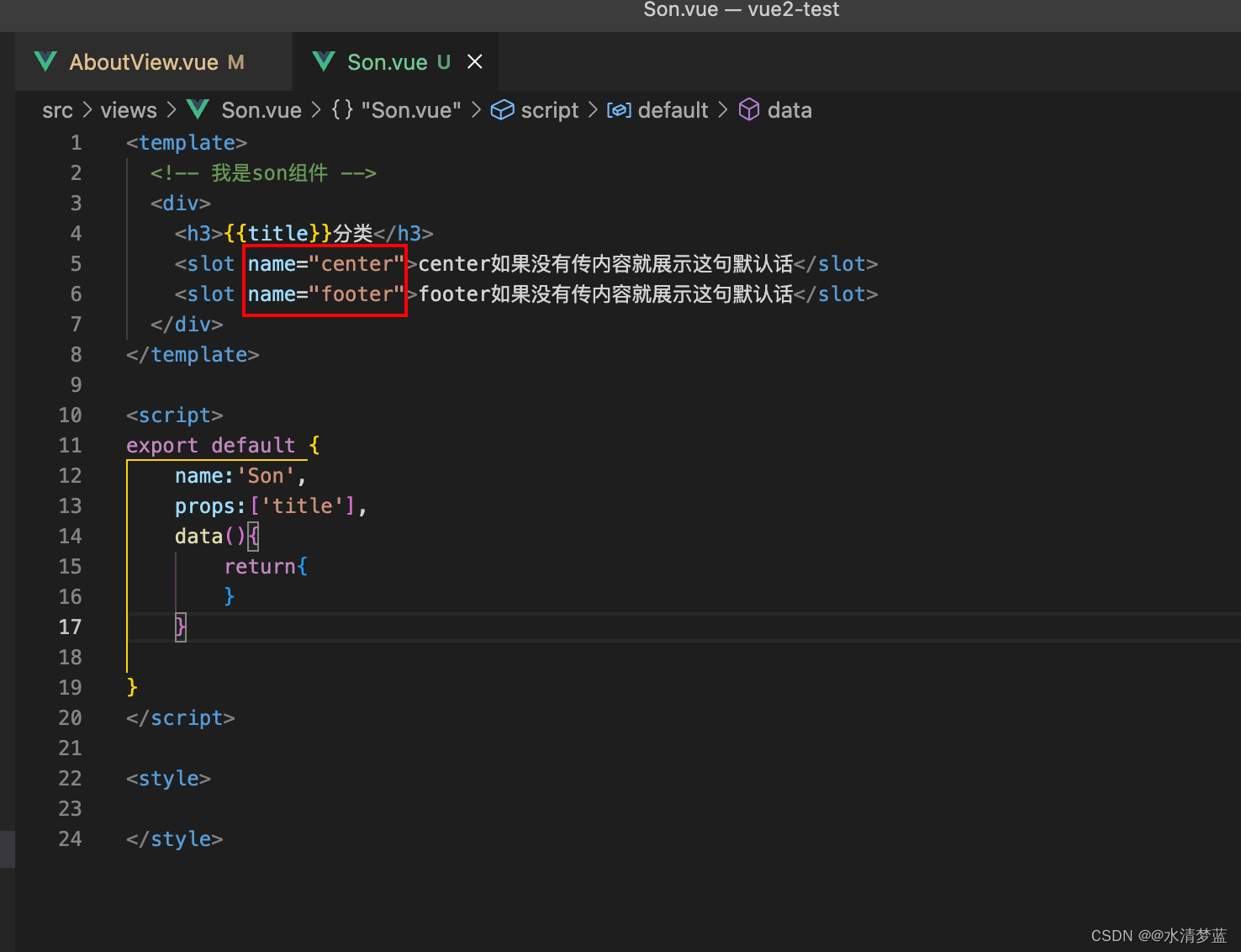Click export default on line 11
The height and width of the screenshot is (952, 1241).
[211, 446]
